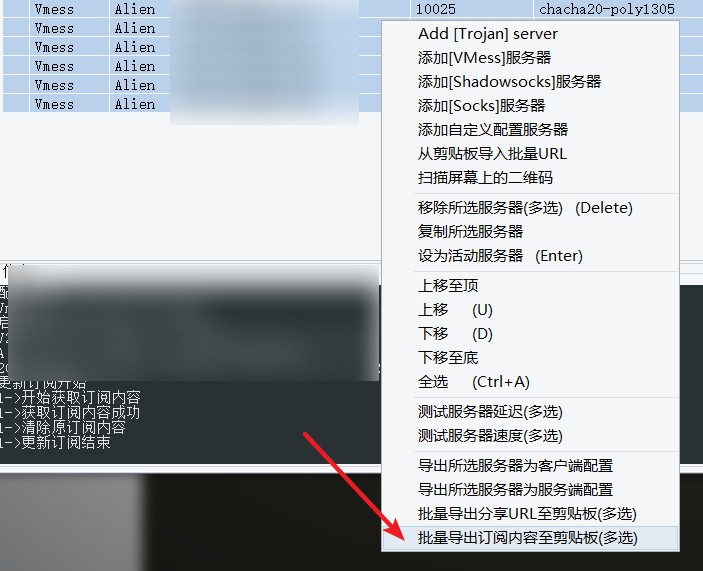Choose 添加自定义配置服务器 option
The width and height of the screenshot is (703, 571).
[x=530, y=130]
